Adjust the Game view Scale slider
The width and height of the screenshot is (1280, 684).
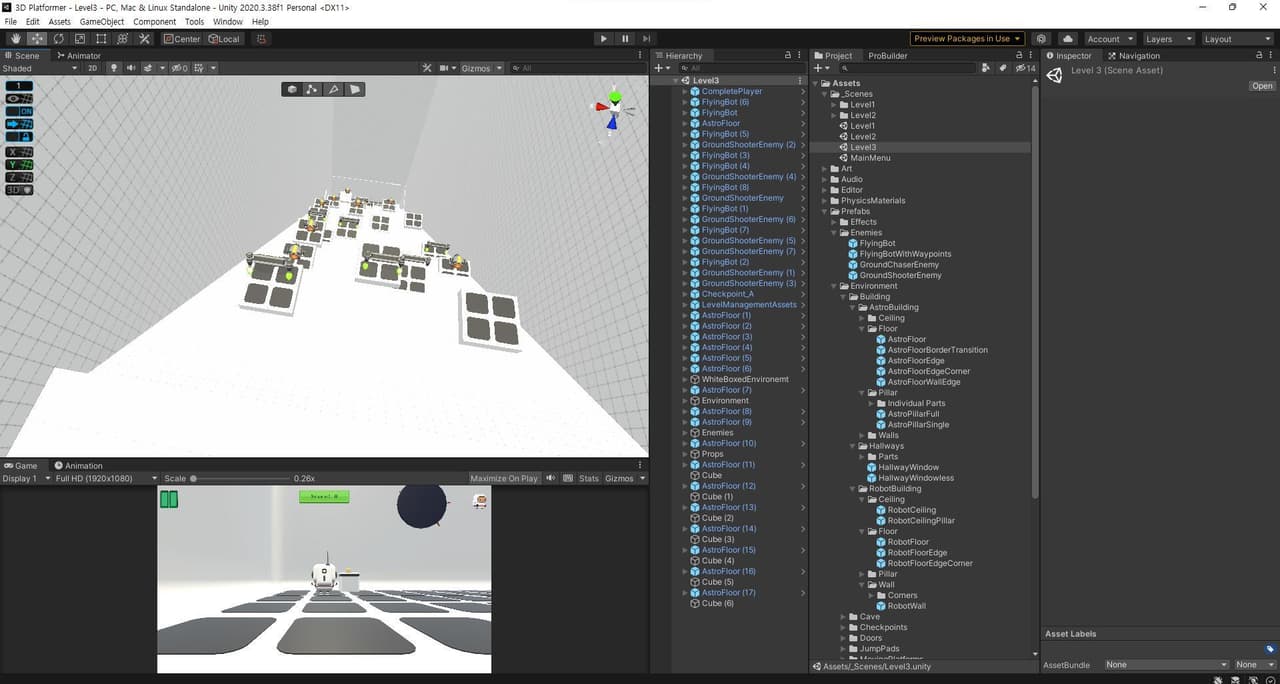[x=240, y=478]
